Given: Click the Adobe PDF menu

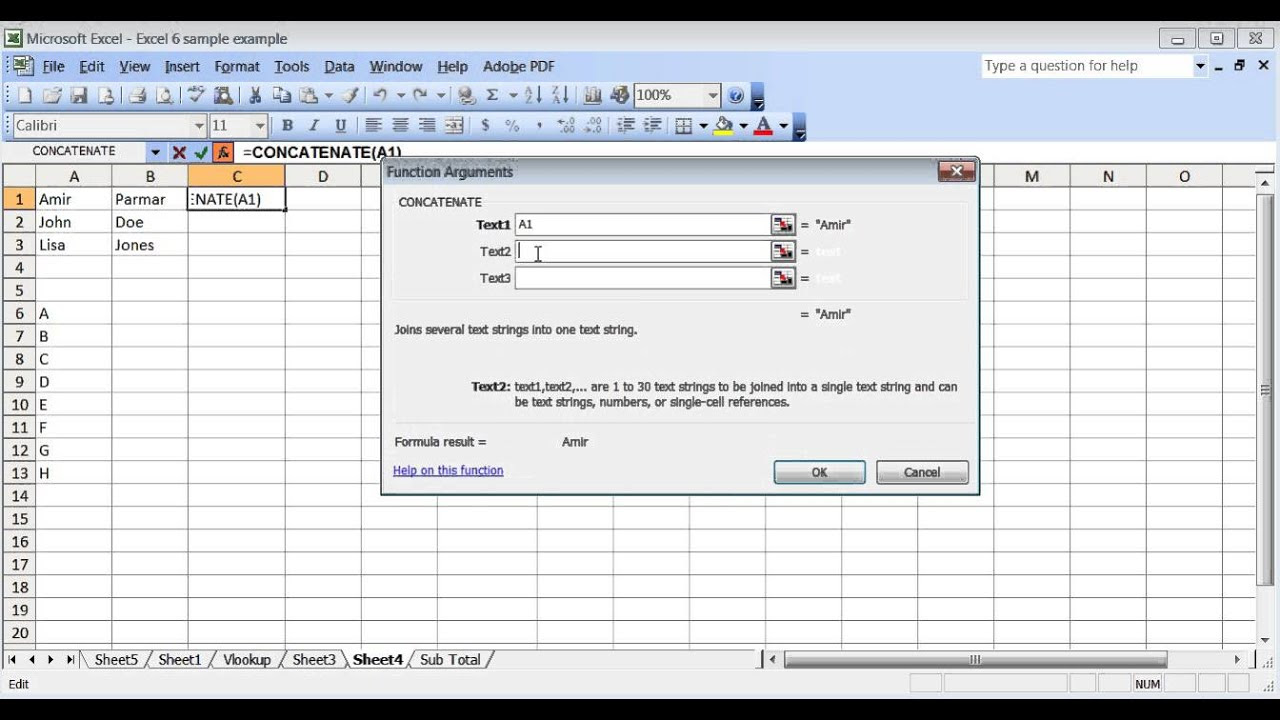Looking at the screenshot, I should click(518, 67).
